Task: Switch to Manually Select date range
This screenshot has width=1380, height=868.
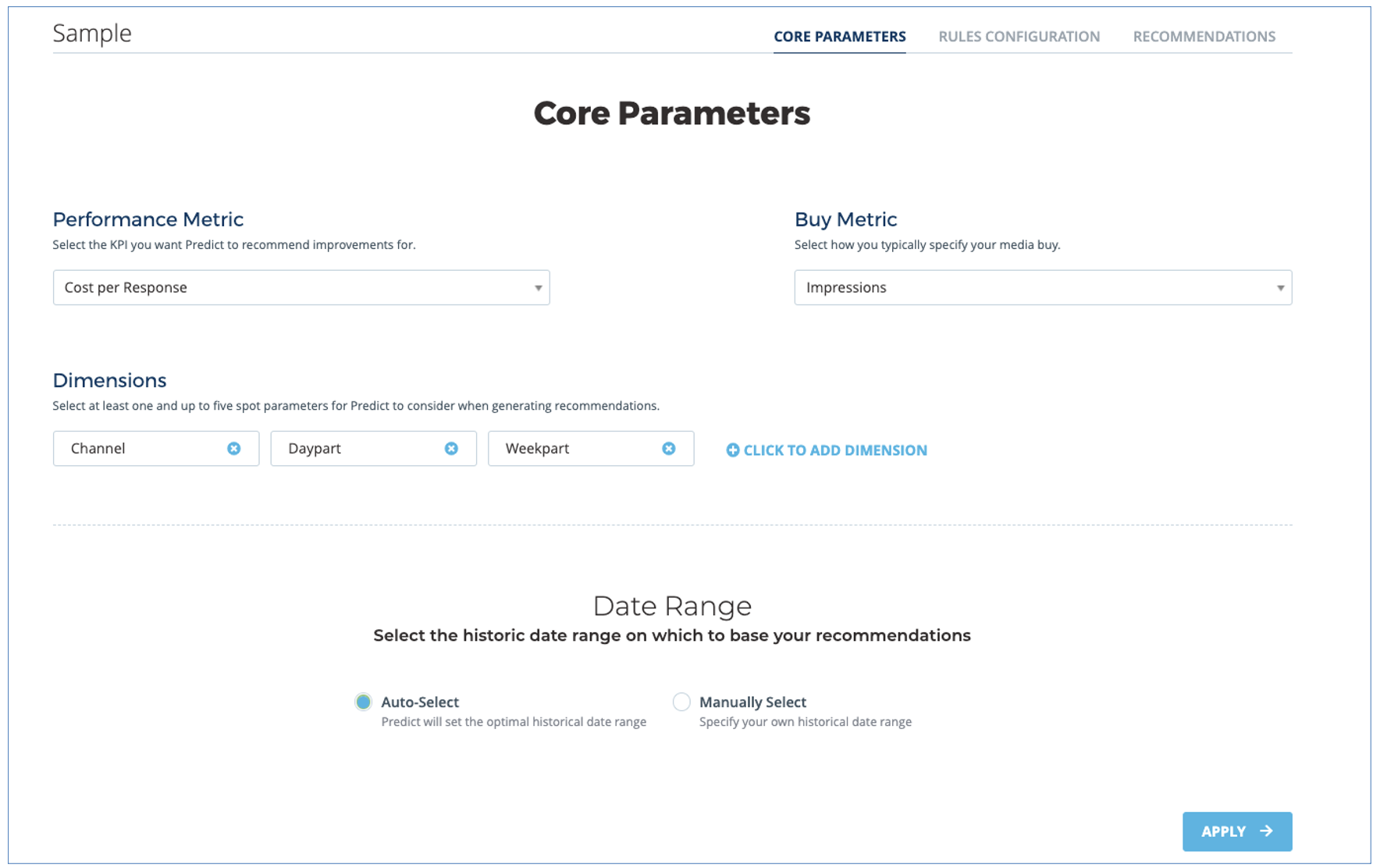Action: pyautogui.click(x=681, y=702)
